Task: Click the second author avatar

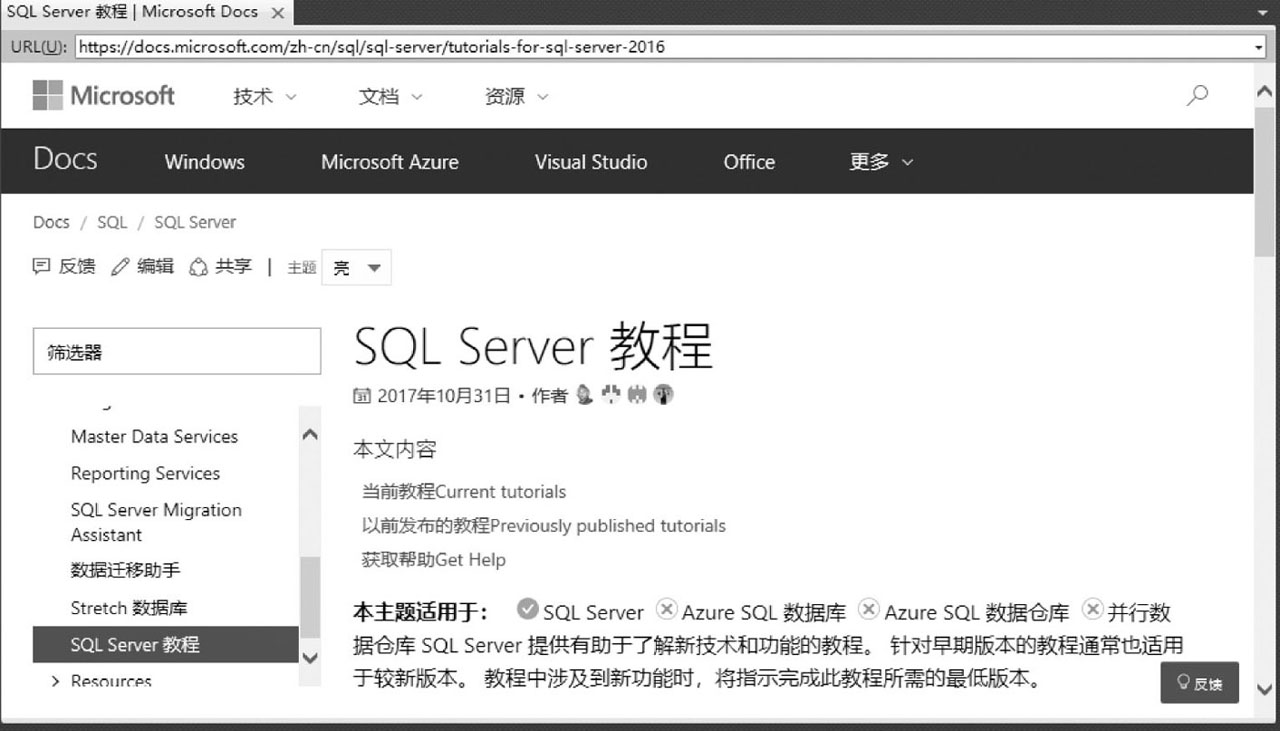Action: [611, 395]
